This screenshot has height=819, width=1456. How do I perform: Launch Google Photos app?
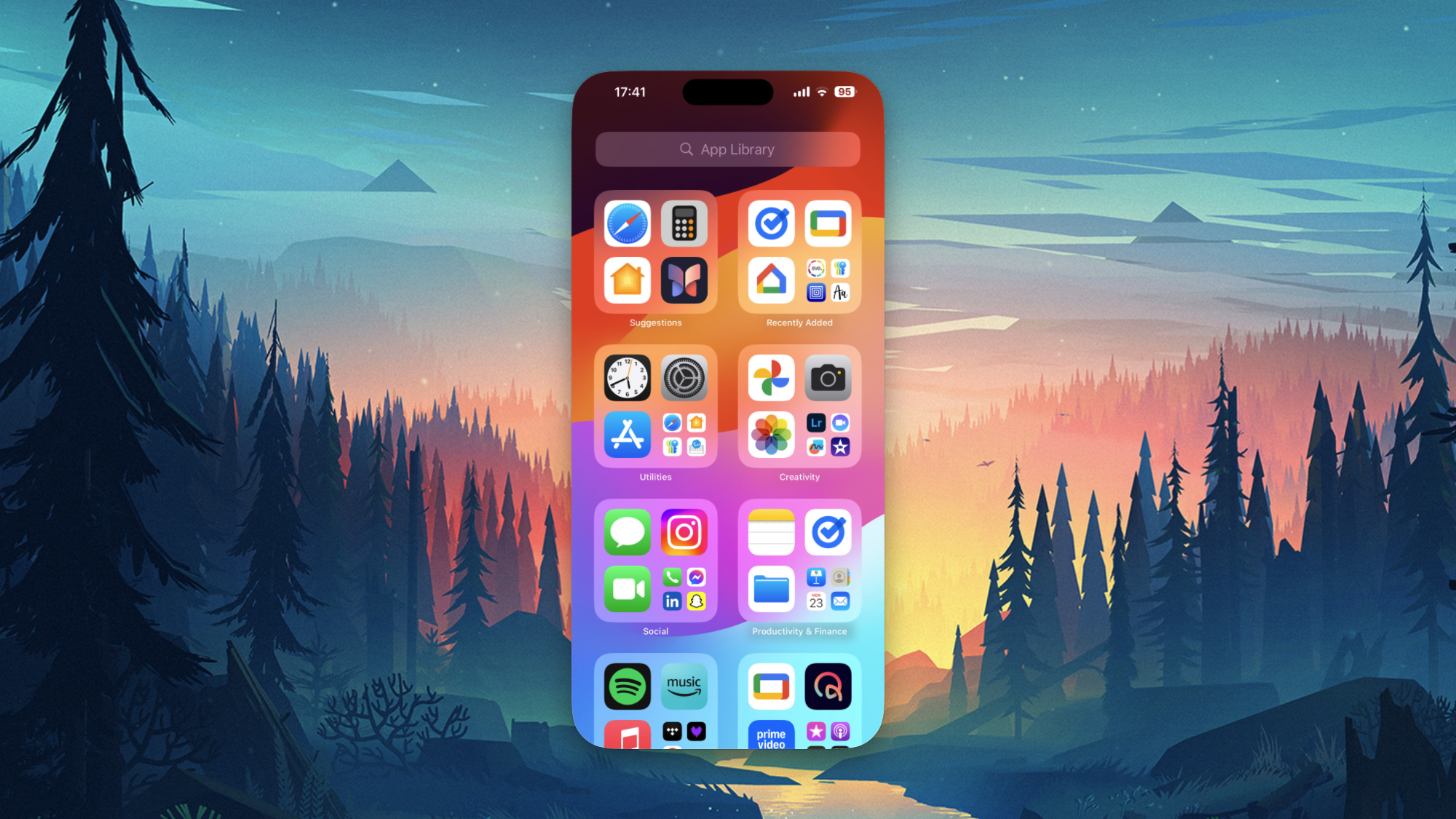pos(770,378)
